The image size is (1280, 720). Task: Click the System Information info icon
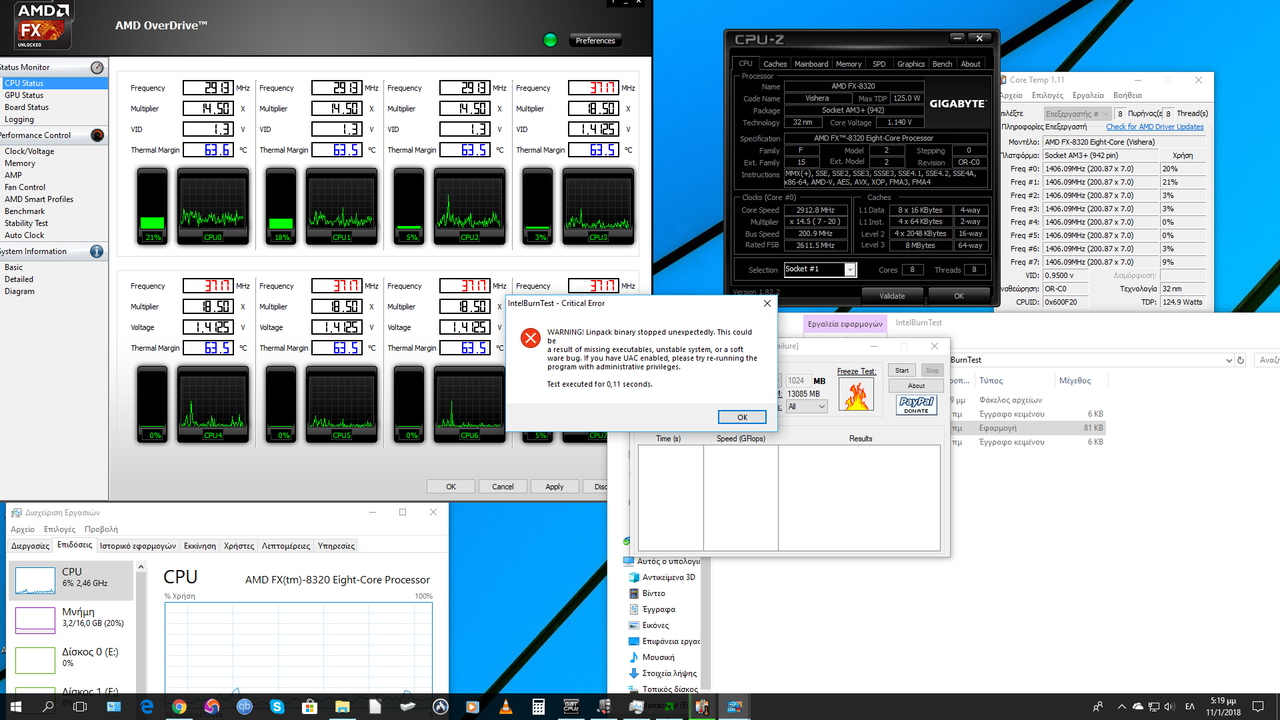tap(97, 251)
